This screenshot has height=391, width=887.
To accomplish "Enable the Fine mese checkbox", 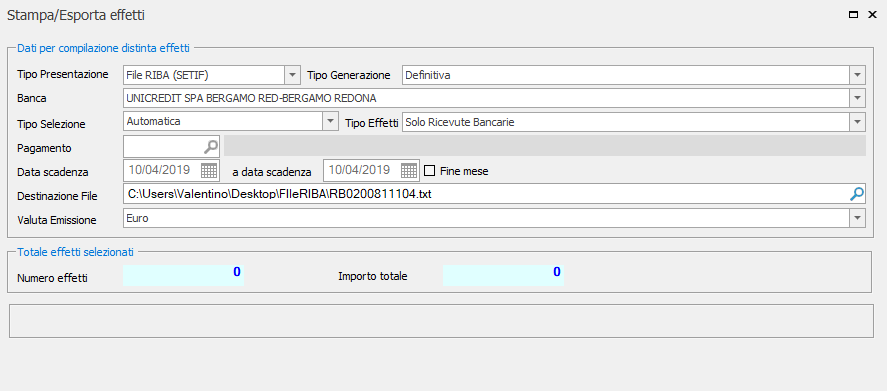I will [429, 170].
